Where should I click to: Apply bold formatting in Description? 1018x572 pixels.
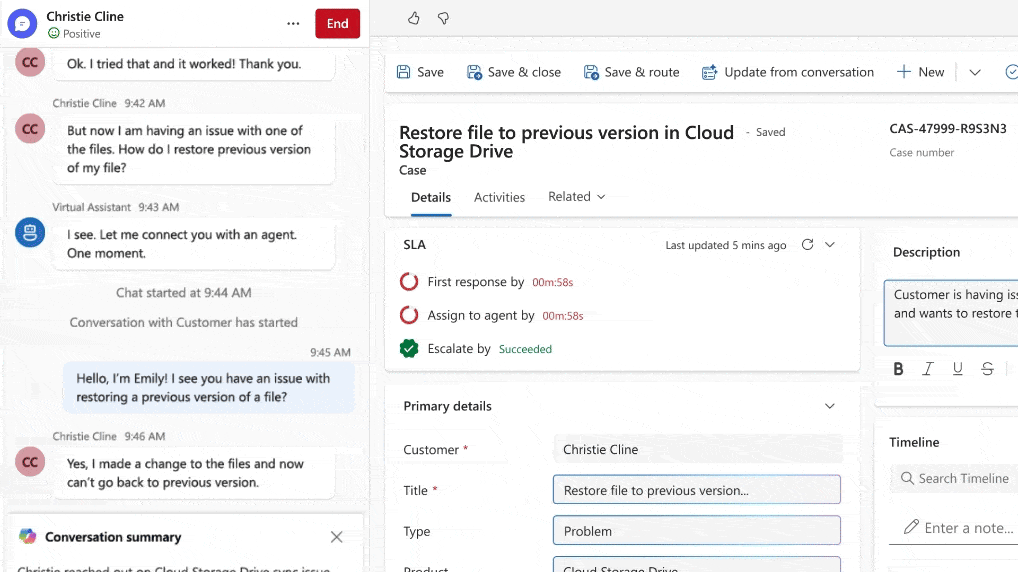coord(898,369)
